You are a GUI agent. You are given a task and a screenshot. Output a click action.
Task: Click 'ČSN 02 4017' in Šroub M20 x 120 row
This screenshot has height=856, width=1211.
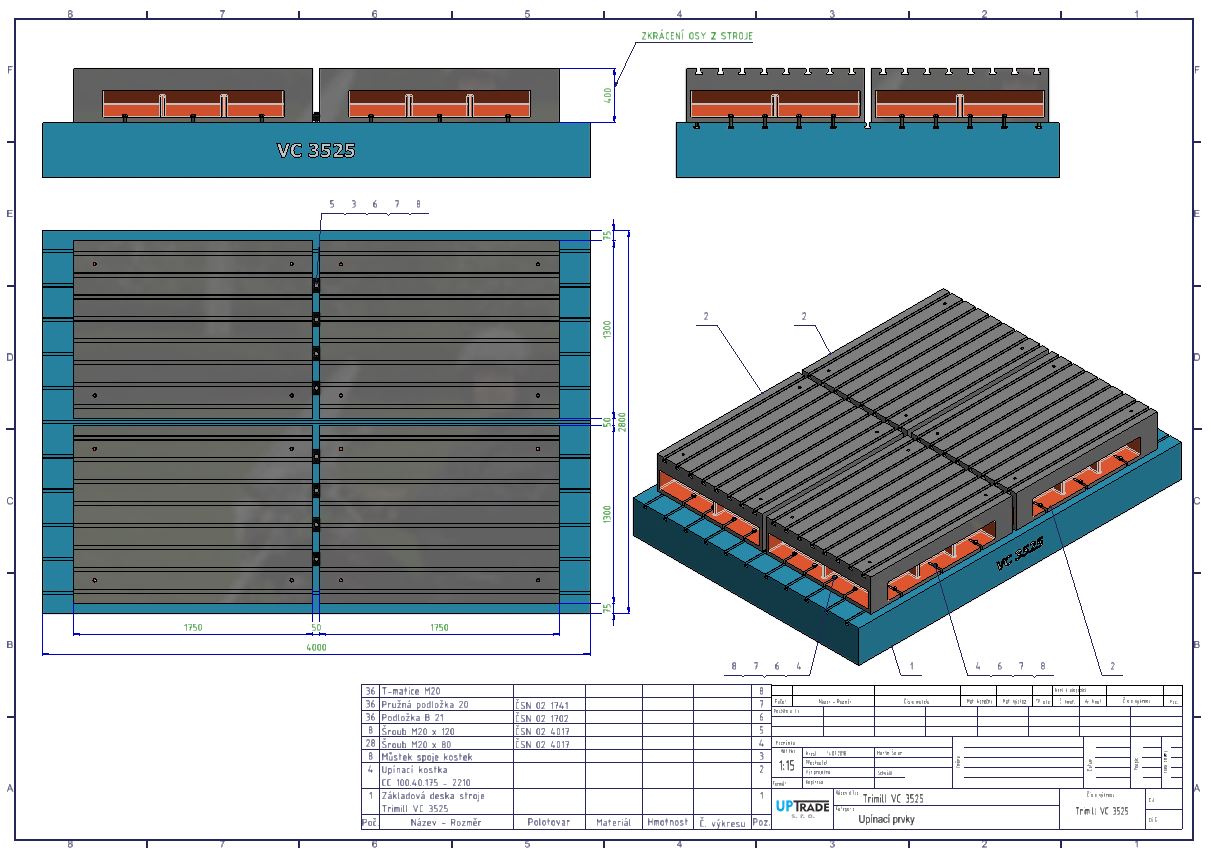(x=541, y=730)
